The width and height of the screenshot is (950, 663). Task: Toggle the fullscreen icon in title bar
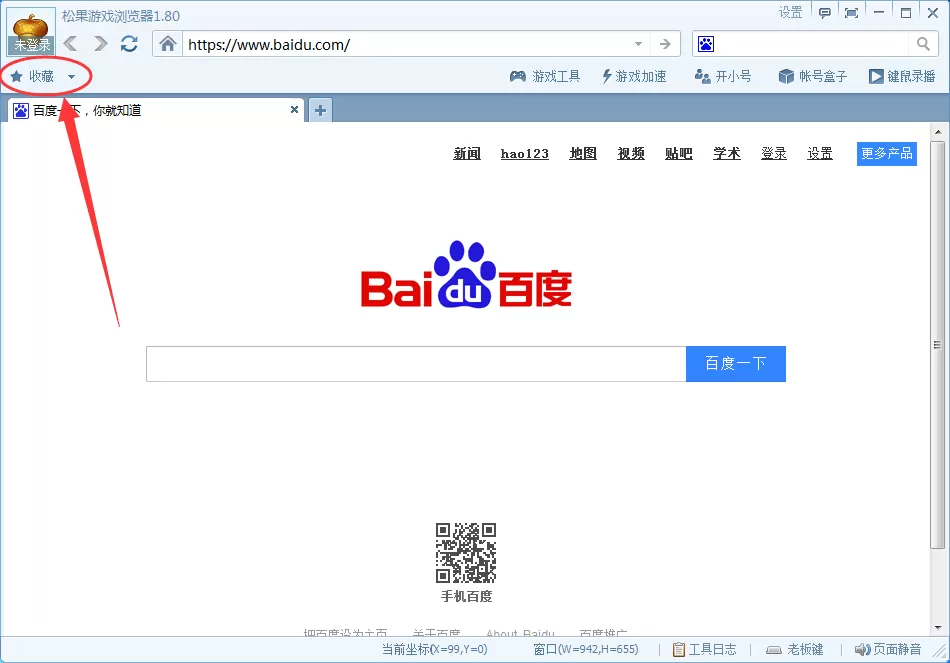point(851,13)
